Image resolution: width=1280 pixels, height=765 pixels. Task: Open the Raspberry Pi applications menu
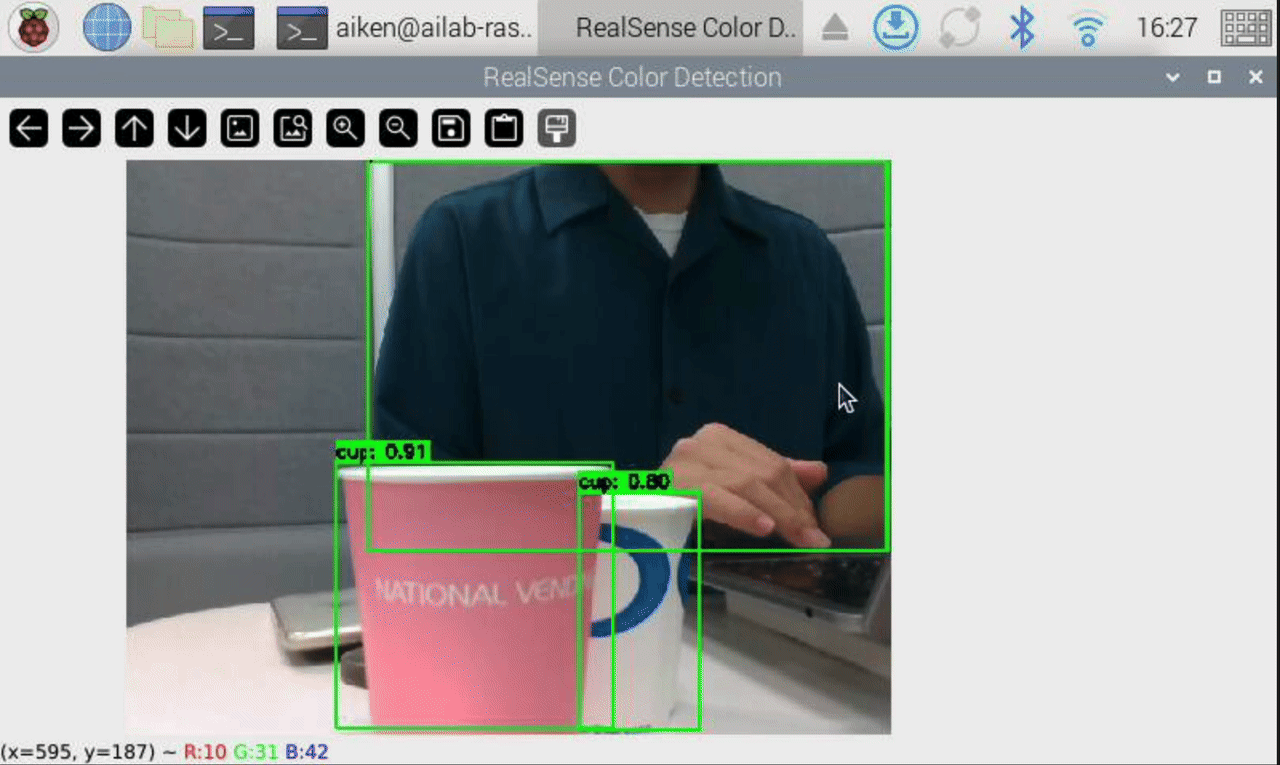click(34, 28)
